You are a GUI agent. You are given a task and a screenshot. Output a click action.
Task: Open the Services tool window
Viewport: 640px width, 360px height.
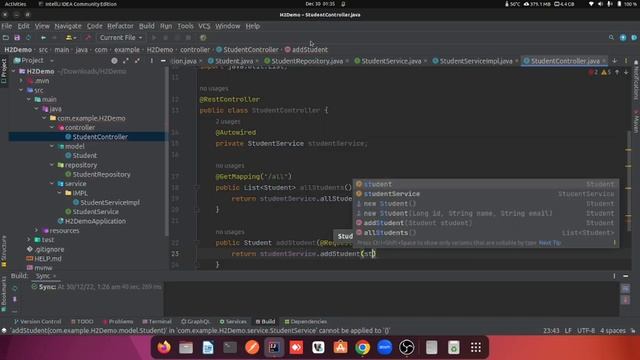(233, 322)
